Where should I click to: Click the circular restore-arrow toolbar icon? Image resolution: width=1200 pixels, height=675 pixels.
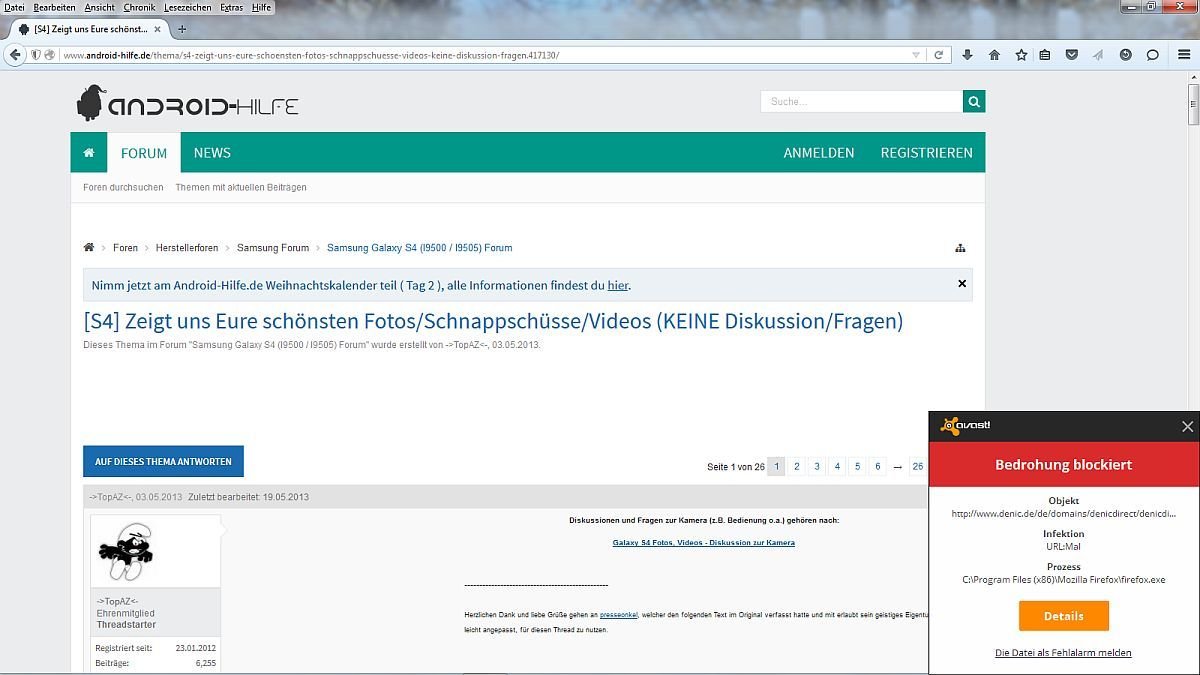click(1126, 55)
